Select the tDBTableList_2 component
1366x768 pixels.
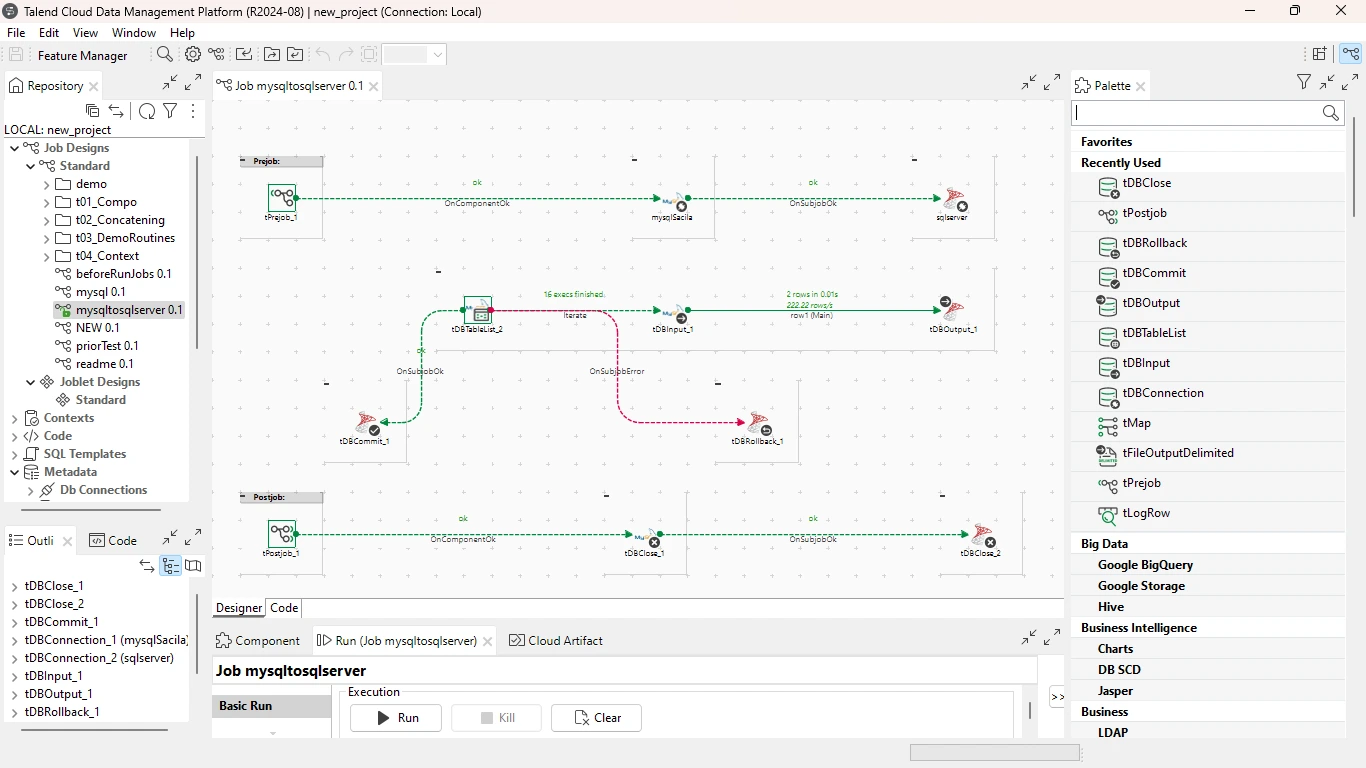click(x=478, y=310)
